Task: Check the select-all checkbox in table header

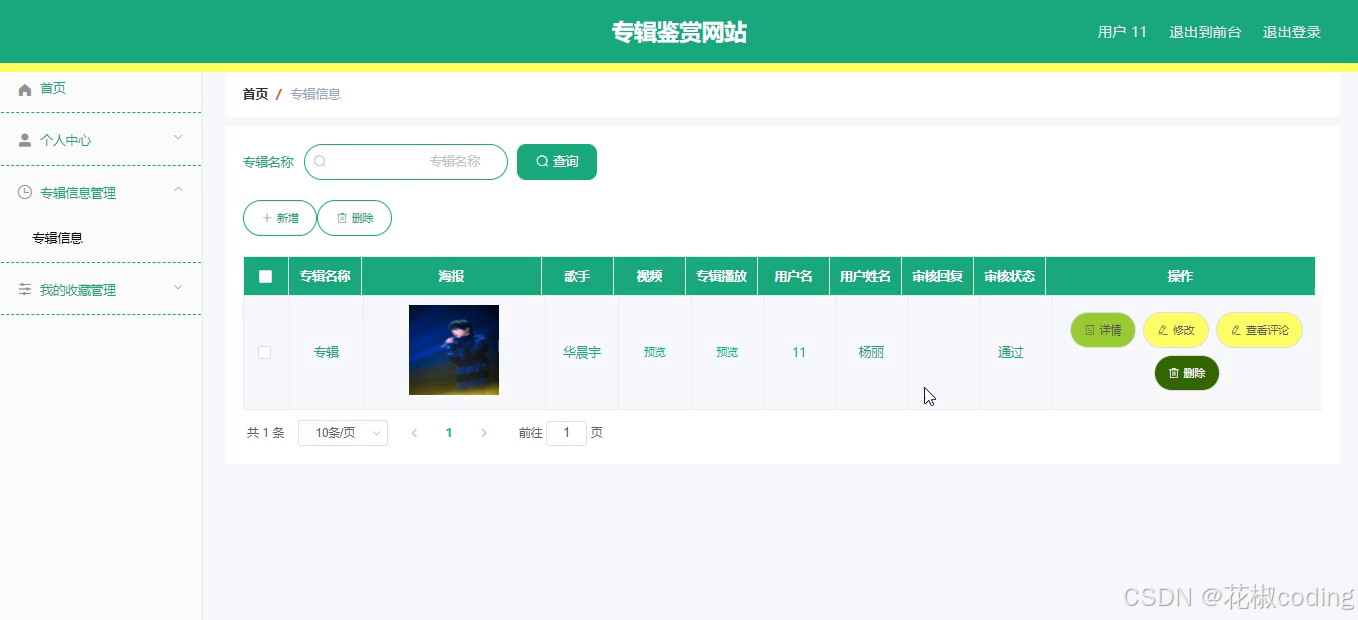Action: 265,275
